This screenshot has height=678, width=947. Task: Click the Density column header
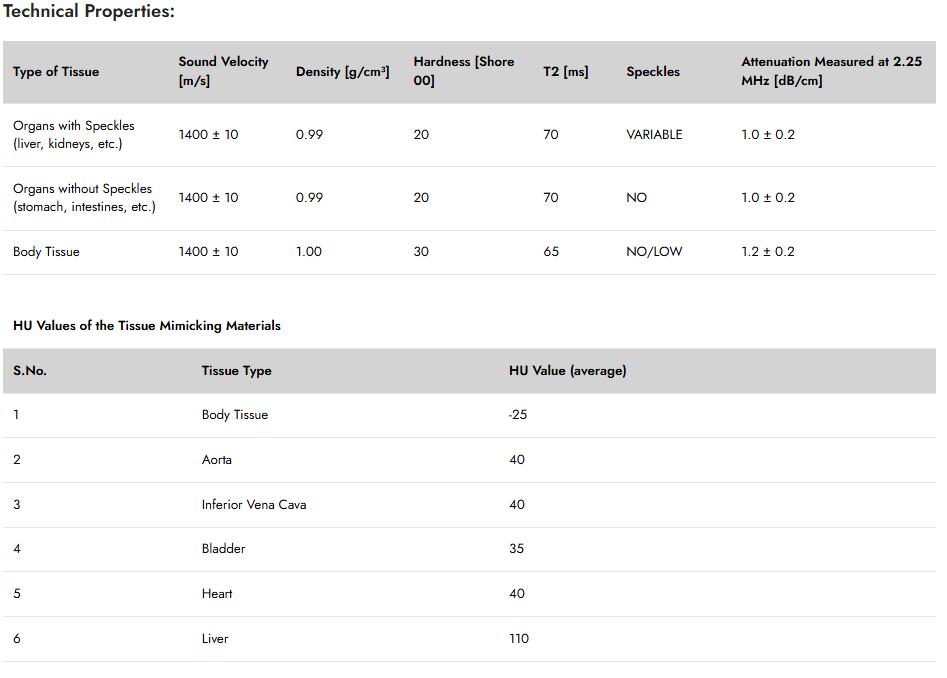[342, 71]
